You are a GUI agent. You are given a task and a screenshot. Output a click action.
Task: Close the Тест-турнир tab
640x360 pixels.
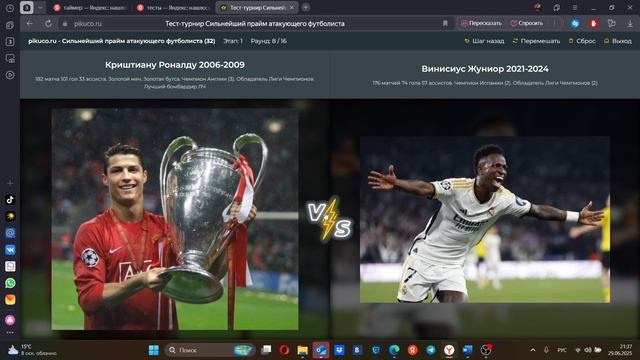point(292,7)
